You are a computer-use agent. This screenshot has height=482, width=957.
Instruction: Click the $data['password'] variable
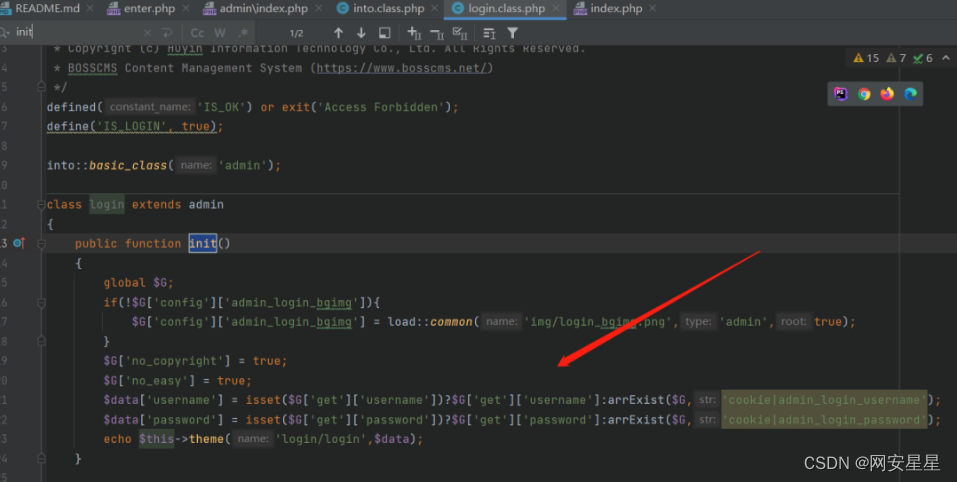point(164,419)
